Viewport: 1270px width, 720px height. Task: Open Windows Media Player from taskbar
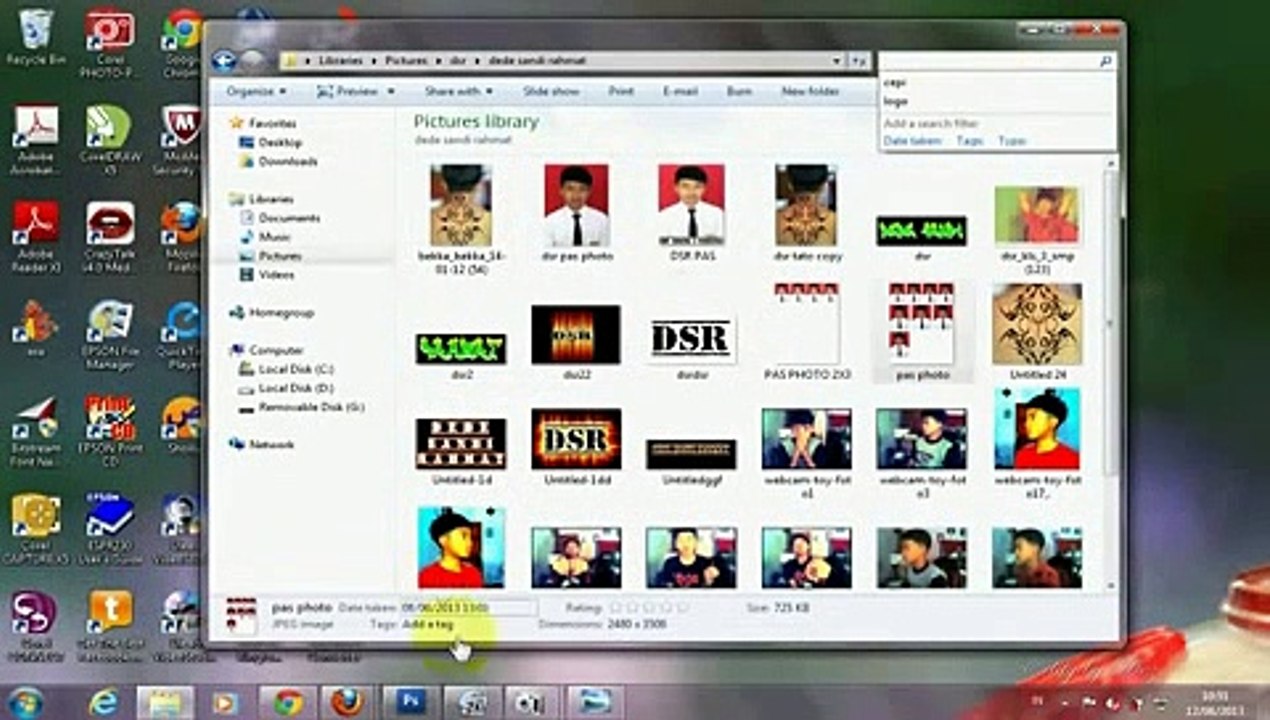click(x=227, y=702)
